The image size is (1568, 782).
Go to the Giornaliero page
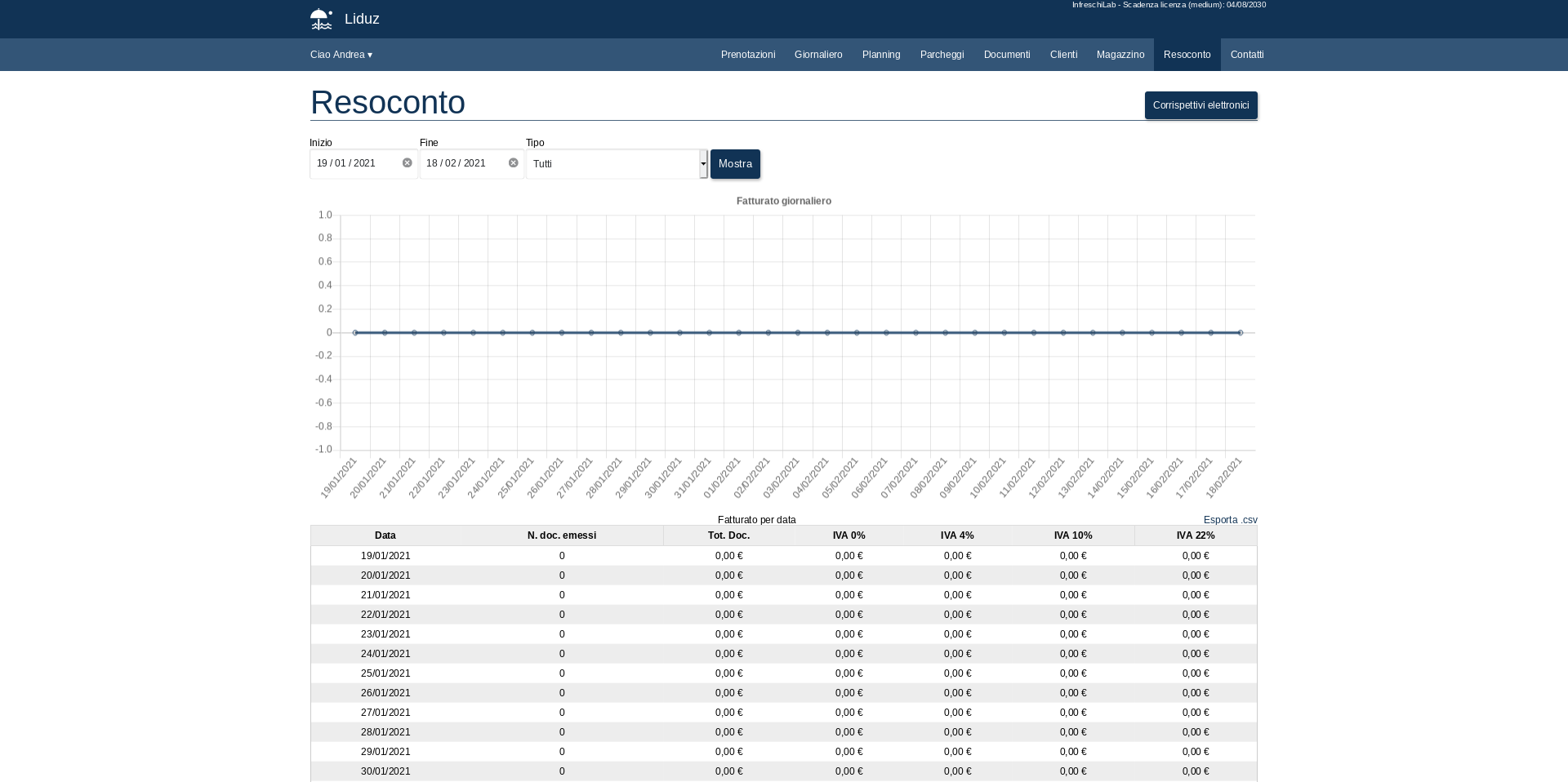click(818, 55)
